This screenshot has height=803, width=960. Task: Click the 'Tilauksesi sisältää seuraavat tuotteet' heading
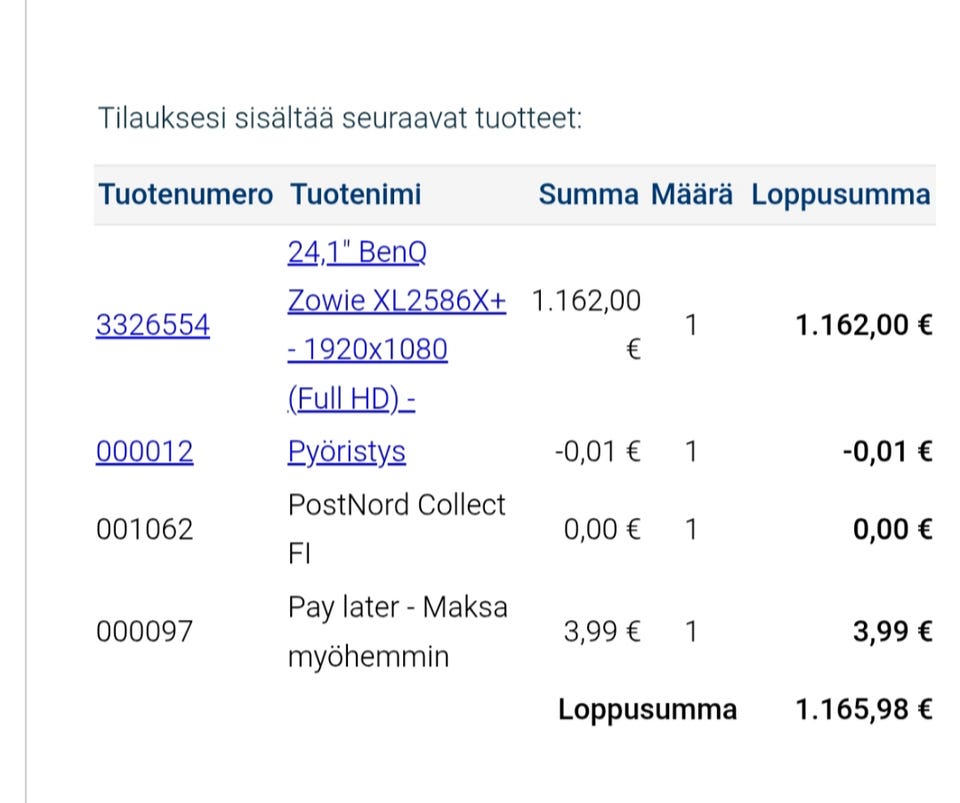point(340,118)
